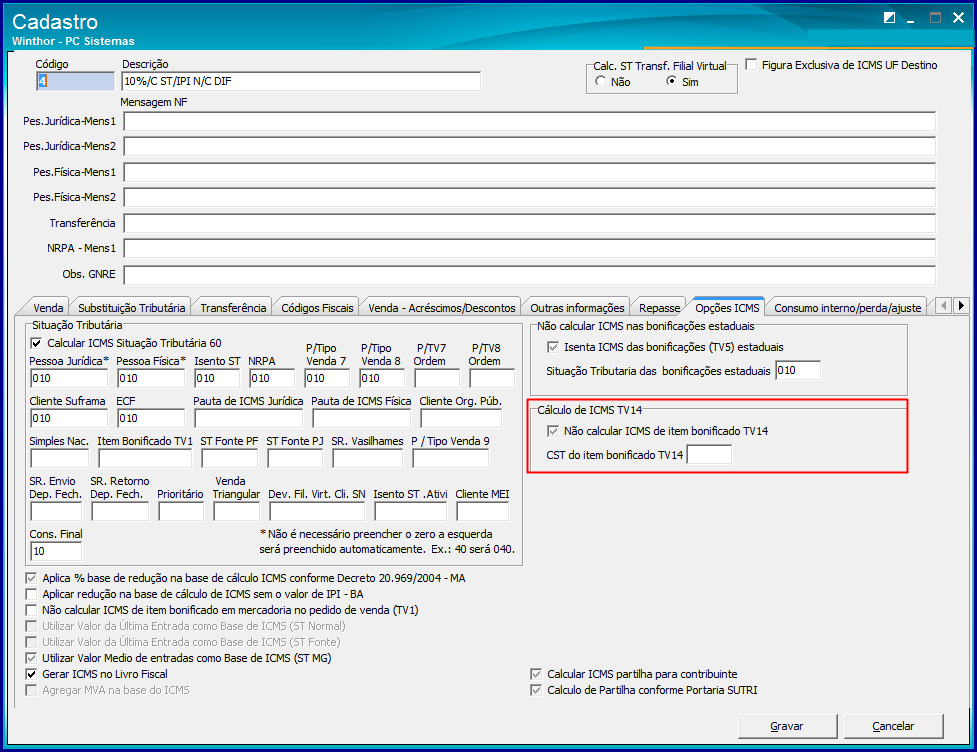Switch to Códigos Fiscais tab
The height and width of the screenshot is (752, 977).
[x=317, y=308]
